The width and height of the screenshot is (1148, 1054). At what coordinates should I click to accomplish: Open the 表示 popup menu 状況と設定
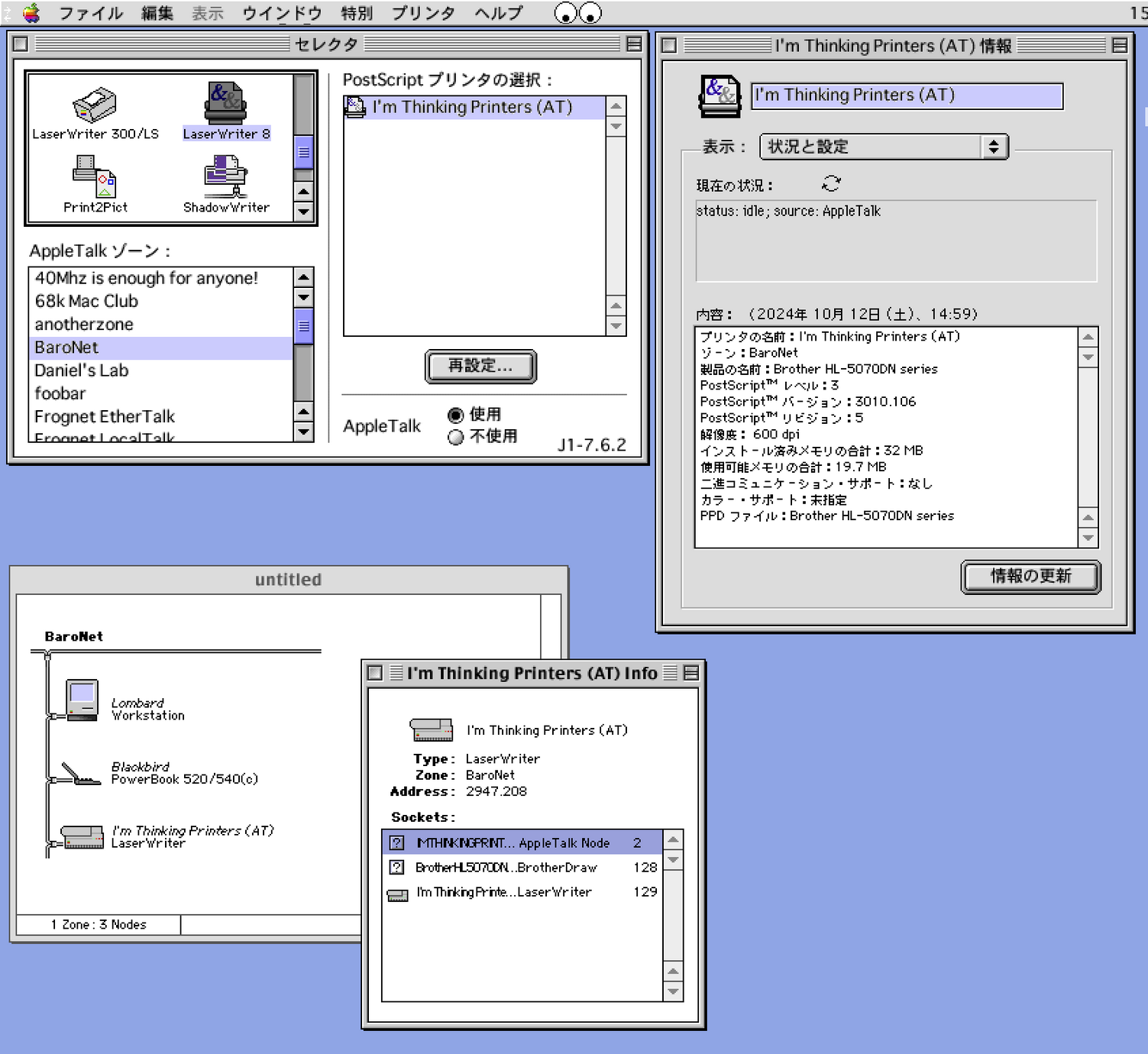click(x=884, y=147)
